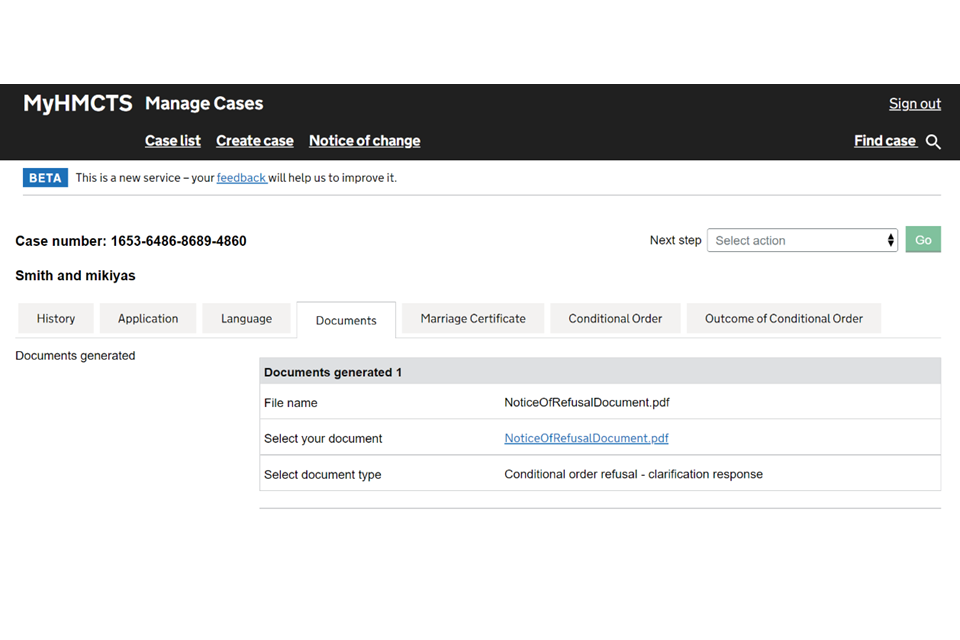
Task: View the Marriage Certificate tab
Action: [x=473, y=318]
